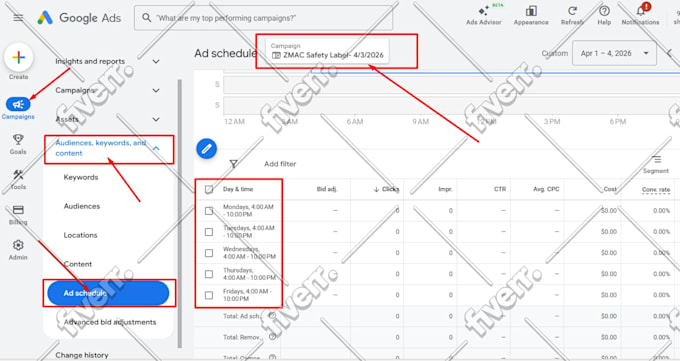
Task: Refresh the page data
Action: point(572,15)
